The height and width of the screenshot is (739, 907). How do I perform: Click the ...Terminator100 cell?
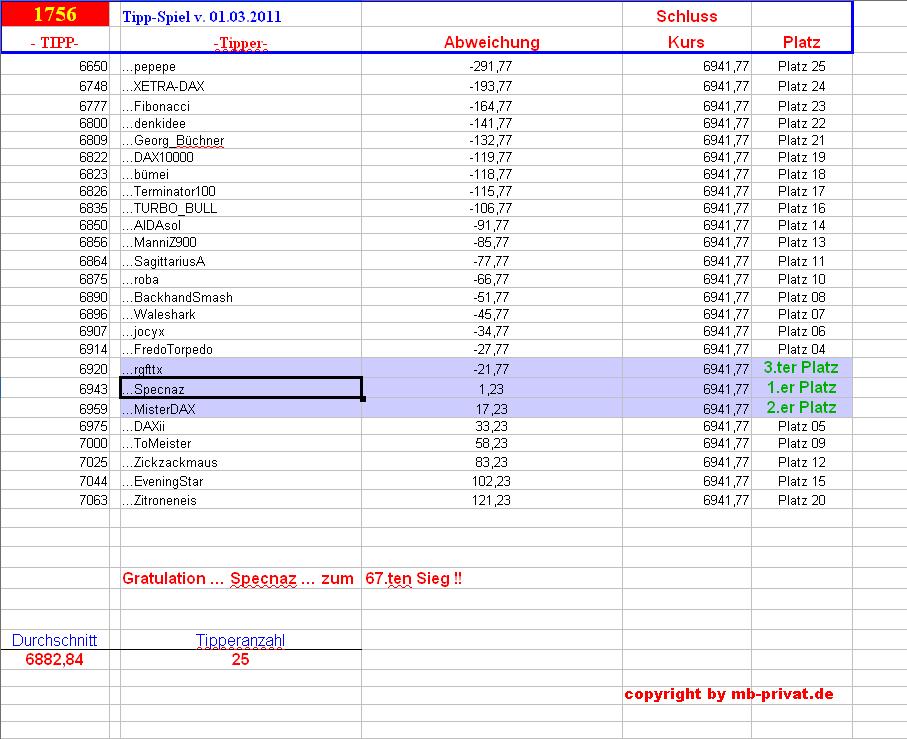tap(241, 191)
